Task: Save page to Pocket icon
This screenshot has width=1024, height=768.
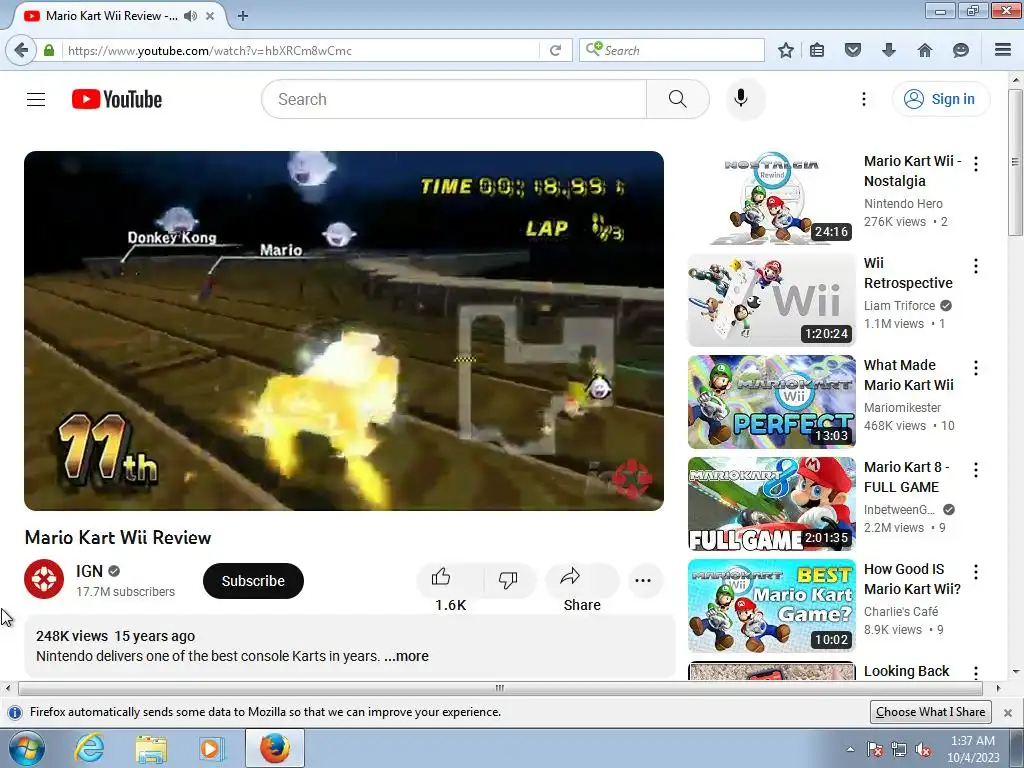Action: [x=853, y=50]
